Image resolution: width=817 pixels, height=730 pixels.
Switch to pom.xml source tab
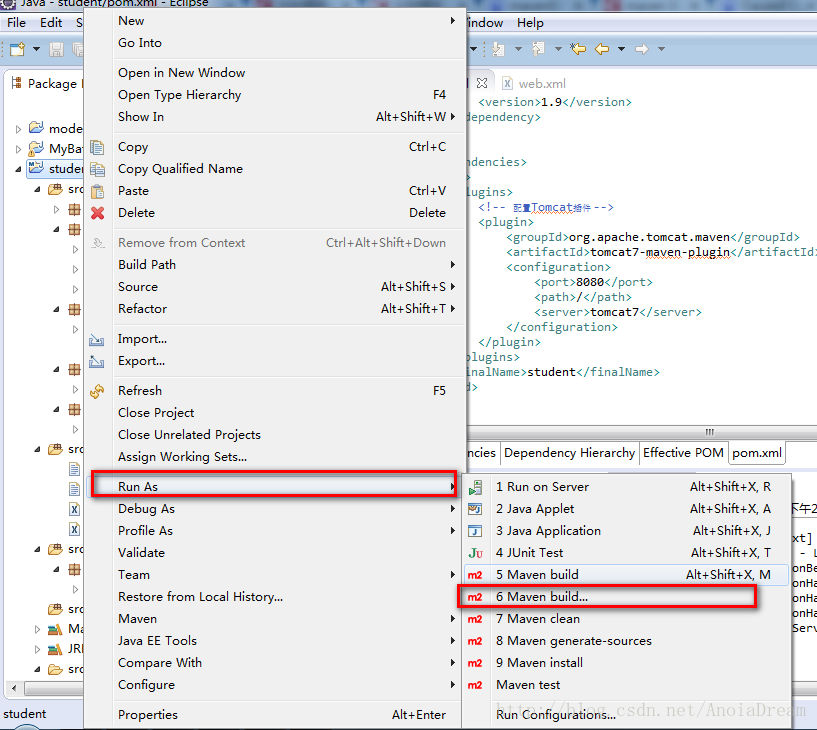(x=757, y=453)
